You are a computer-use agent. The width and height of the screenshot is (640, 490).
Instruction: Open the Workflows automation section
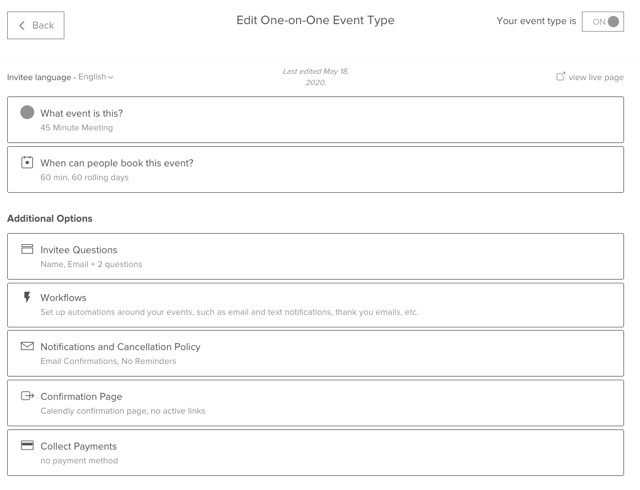[315, 304]
